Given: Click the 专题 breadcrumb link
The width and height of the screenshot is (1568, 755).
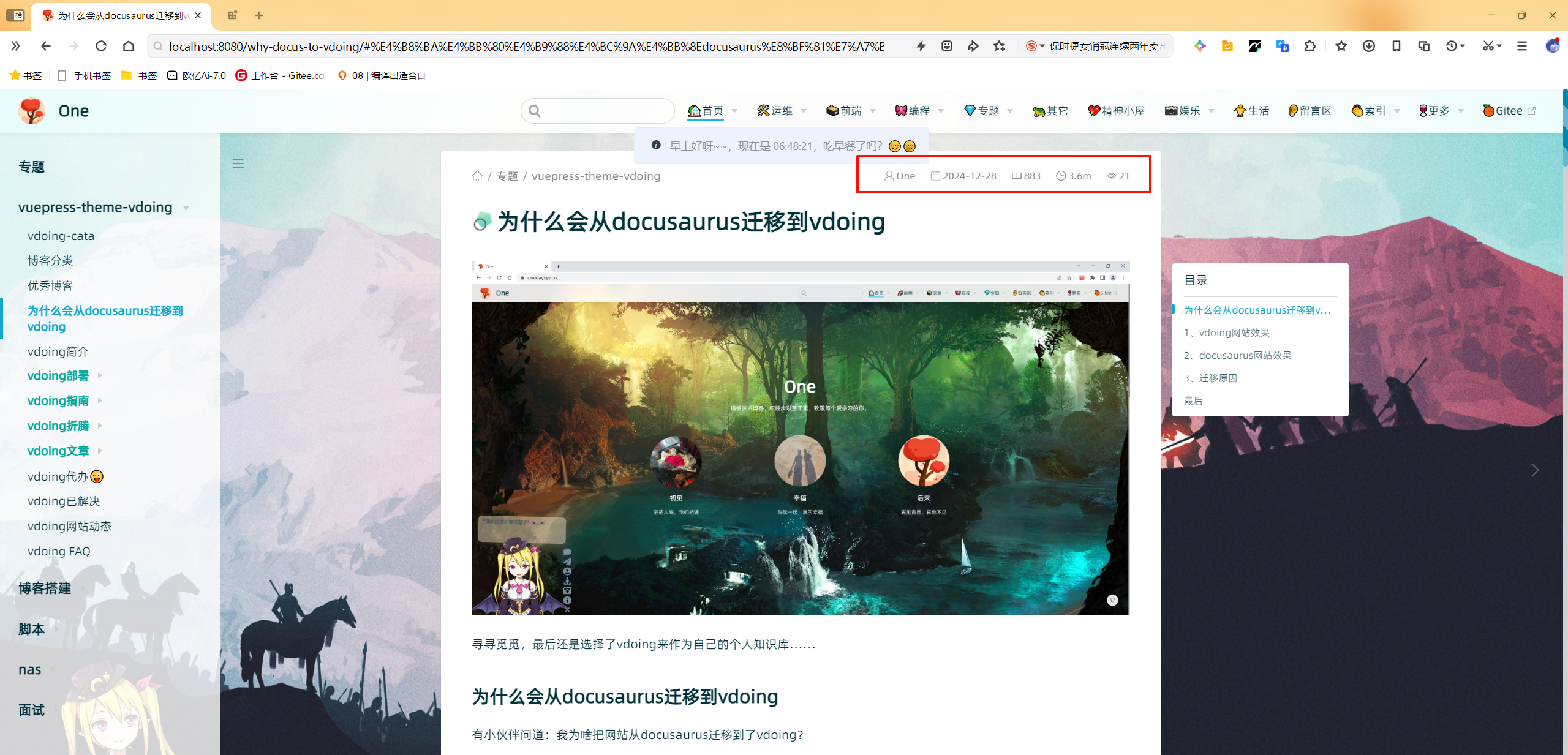Looking at the screenshot, I should click(x=507, y=176).
